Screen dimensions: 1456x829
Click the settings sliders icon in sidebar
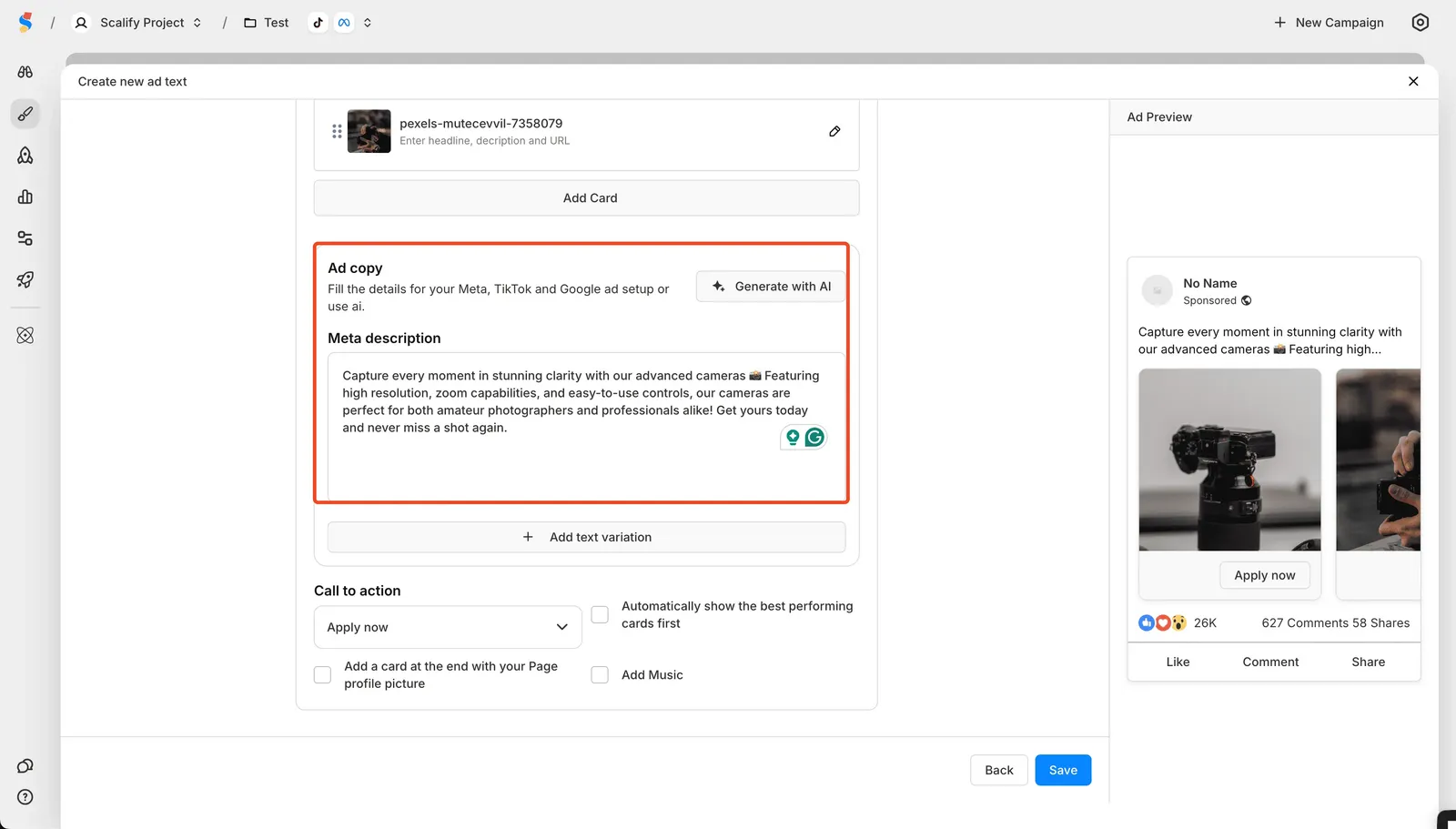[x=25, y=238]
